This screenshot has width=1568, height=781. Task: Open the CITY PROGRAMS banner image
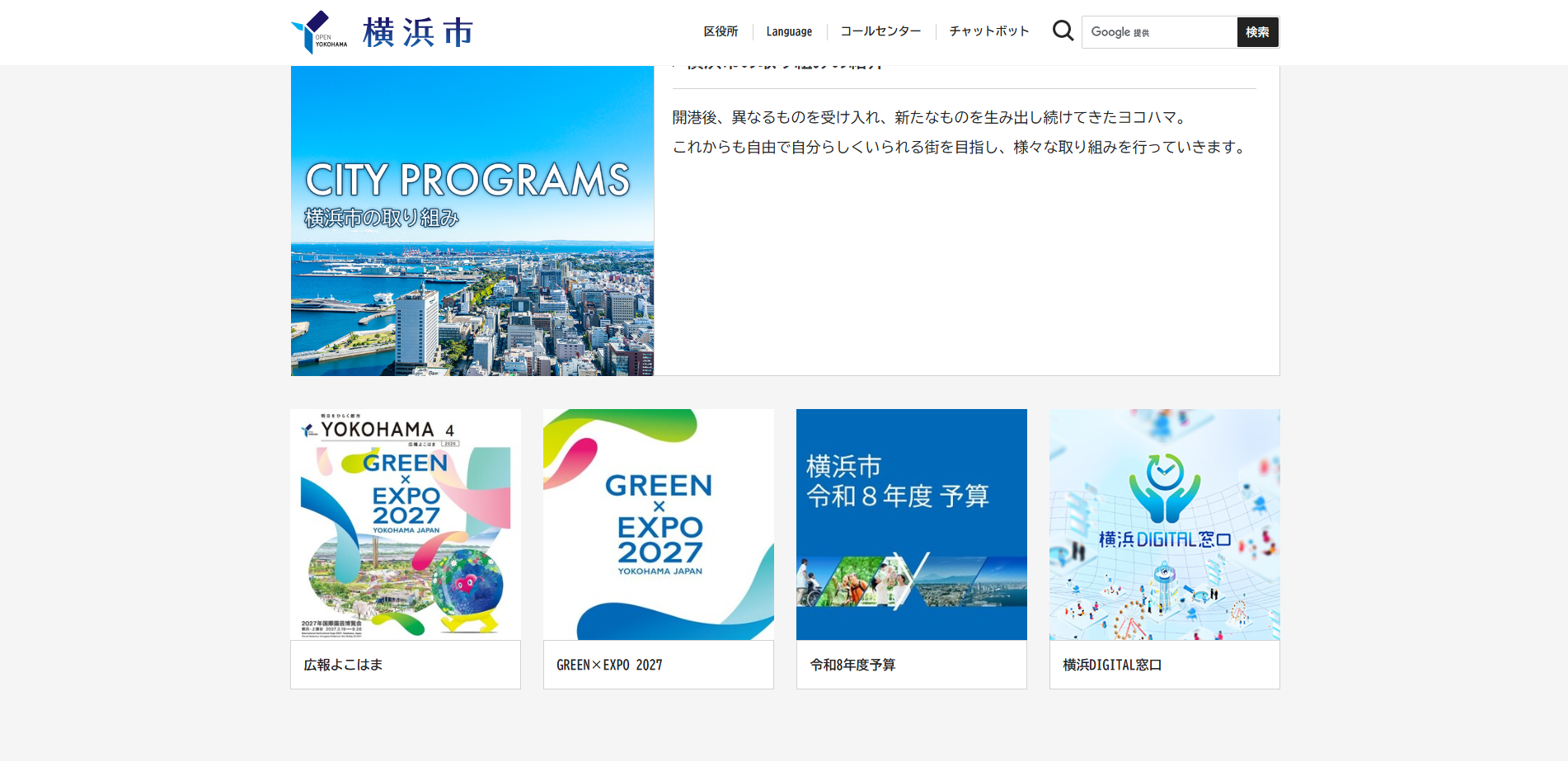click(472, 221)
